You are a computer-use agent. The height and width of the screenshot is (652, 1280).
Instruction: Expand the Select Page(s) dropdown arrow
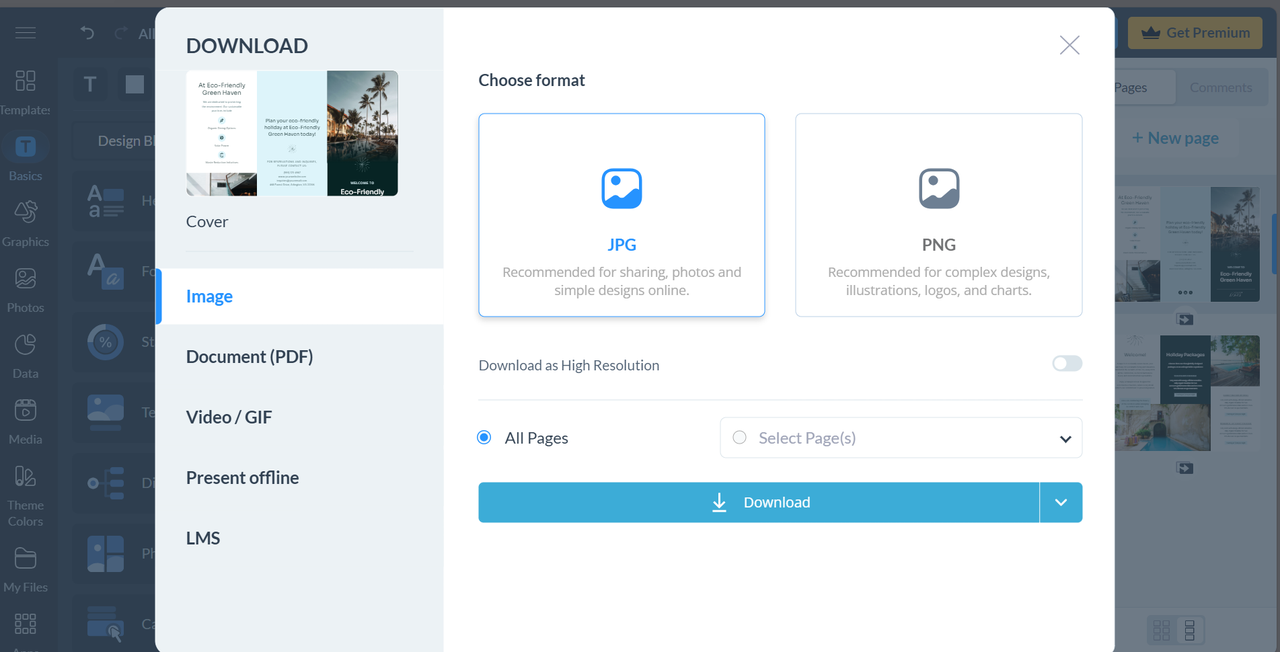1066,439
